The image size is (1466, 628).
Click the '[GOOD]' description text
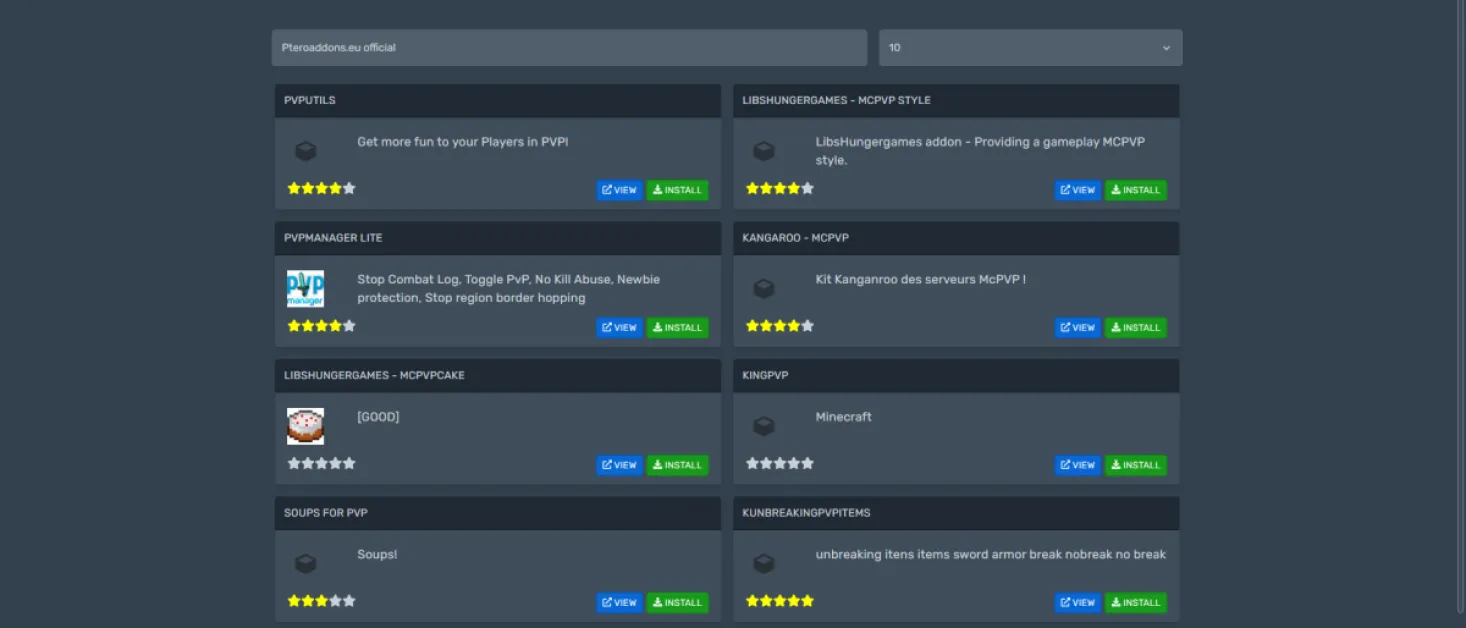[378, 417]
